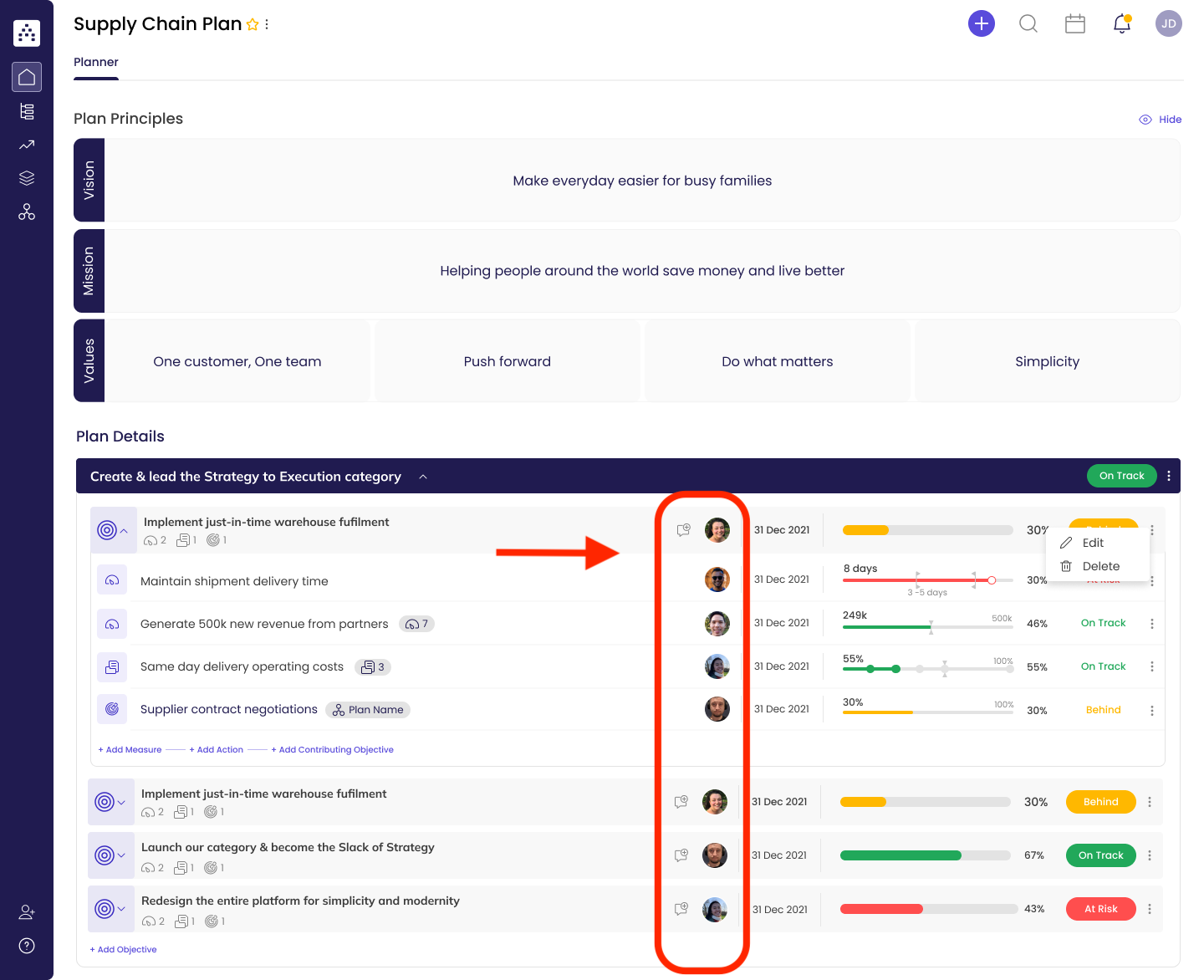1204x980 pixels.
Task: Star the Supply Chain Plan as favorite
Action: click(x=253, y=25)
